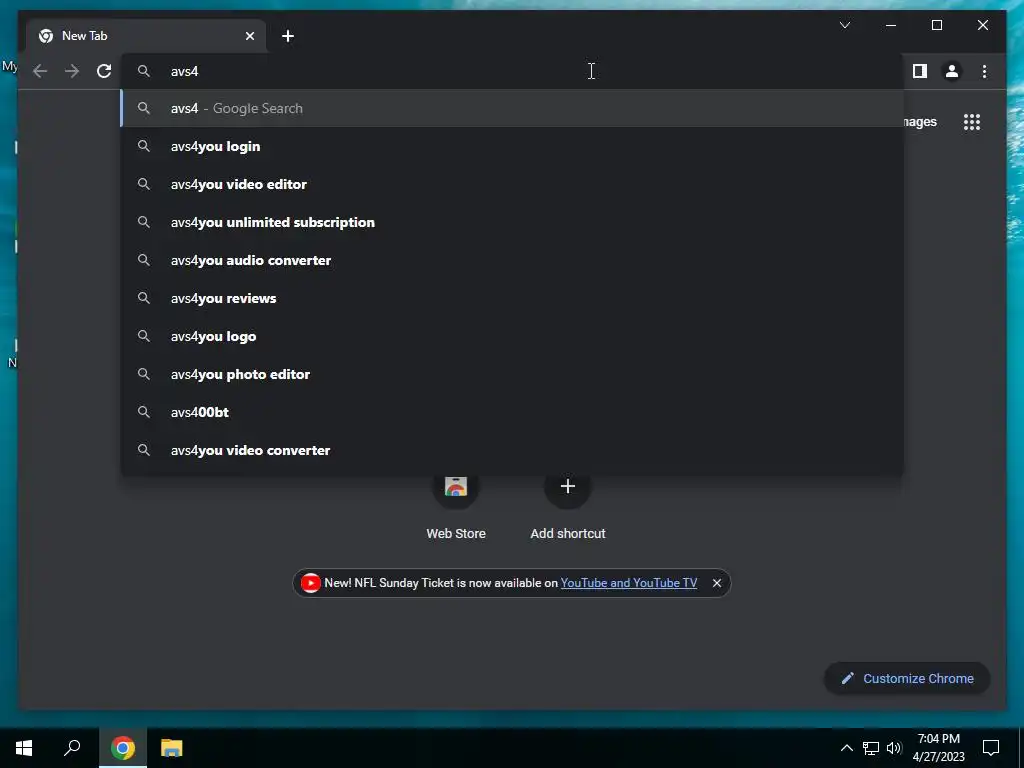Choose the 'avs400bt' suggestion

click(x=513, y=412)
